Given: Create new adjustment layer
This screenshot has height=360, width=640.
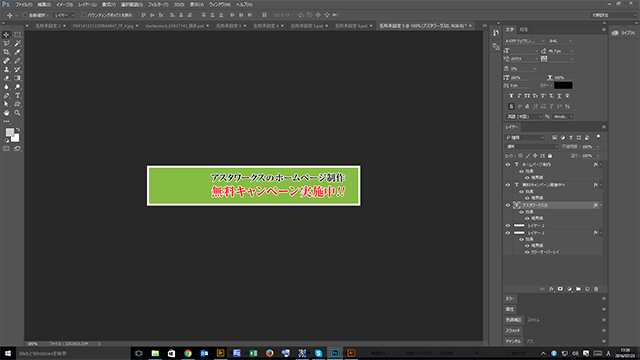Looking at the screenshot, I should [569, 289].
